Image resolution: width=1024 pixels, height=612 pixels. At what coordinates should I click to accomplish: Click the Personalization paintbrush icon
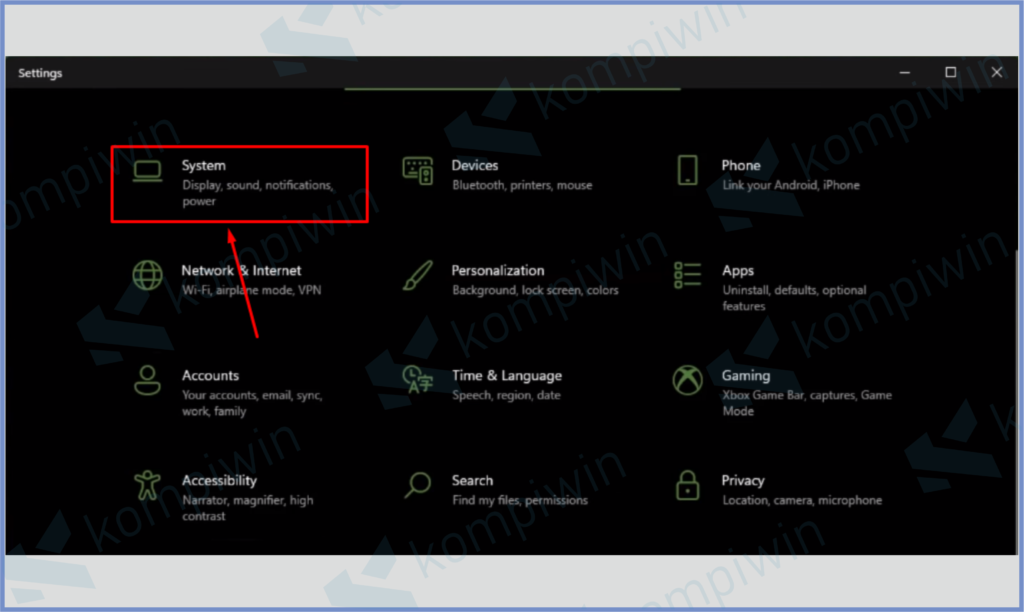(418, 275)
